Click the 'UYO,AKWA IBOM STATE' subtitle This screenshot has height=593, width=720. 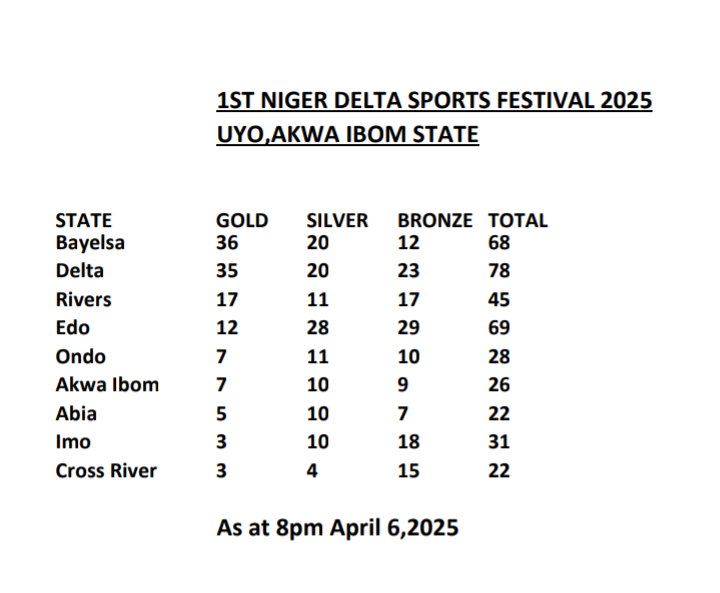click(x=347, y=134)
